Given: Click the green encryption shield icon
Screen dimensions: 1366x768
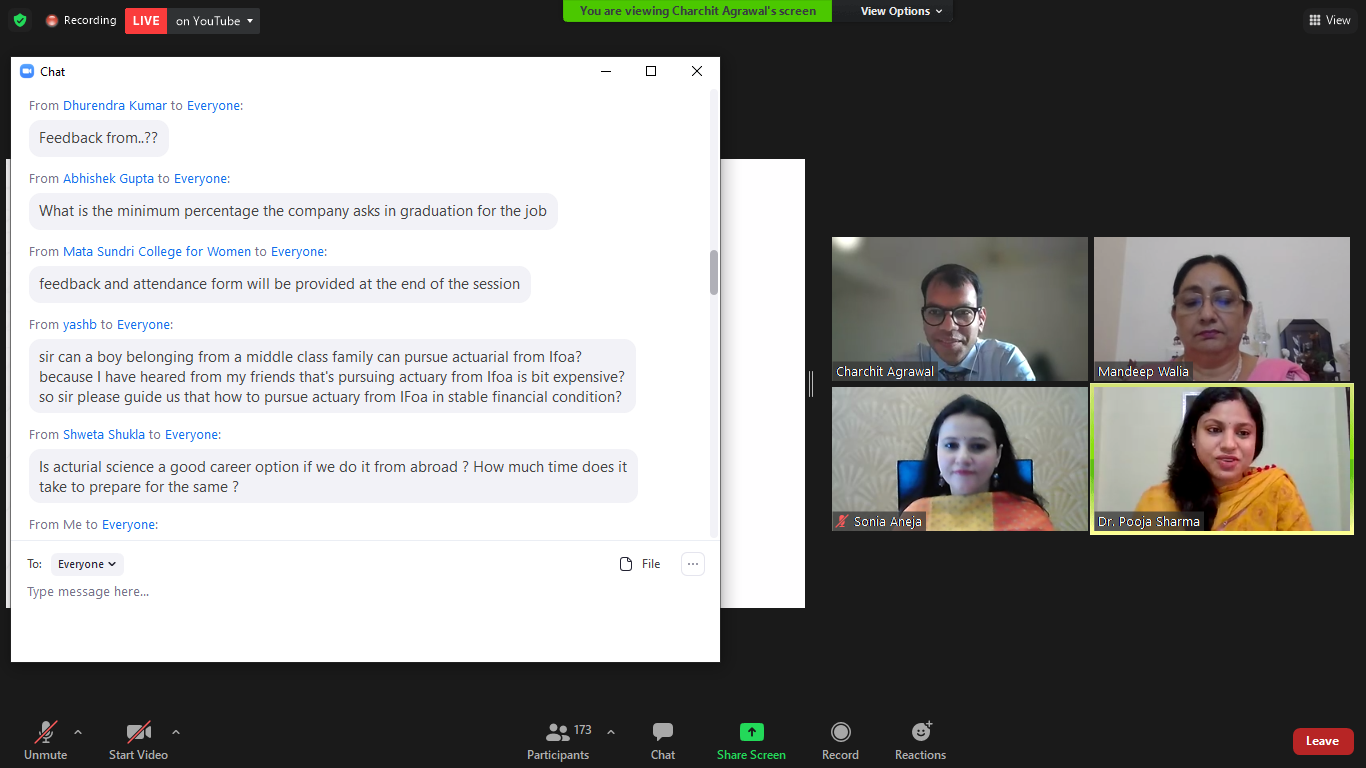Looking at the screenshot, I should click(x=20, y=20).
